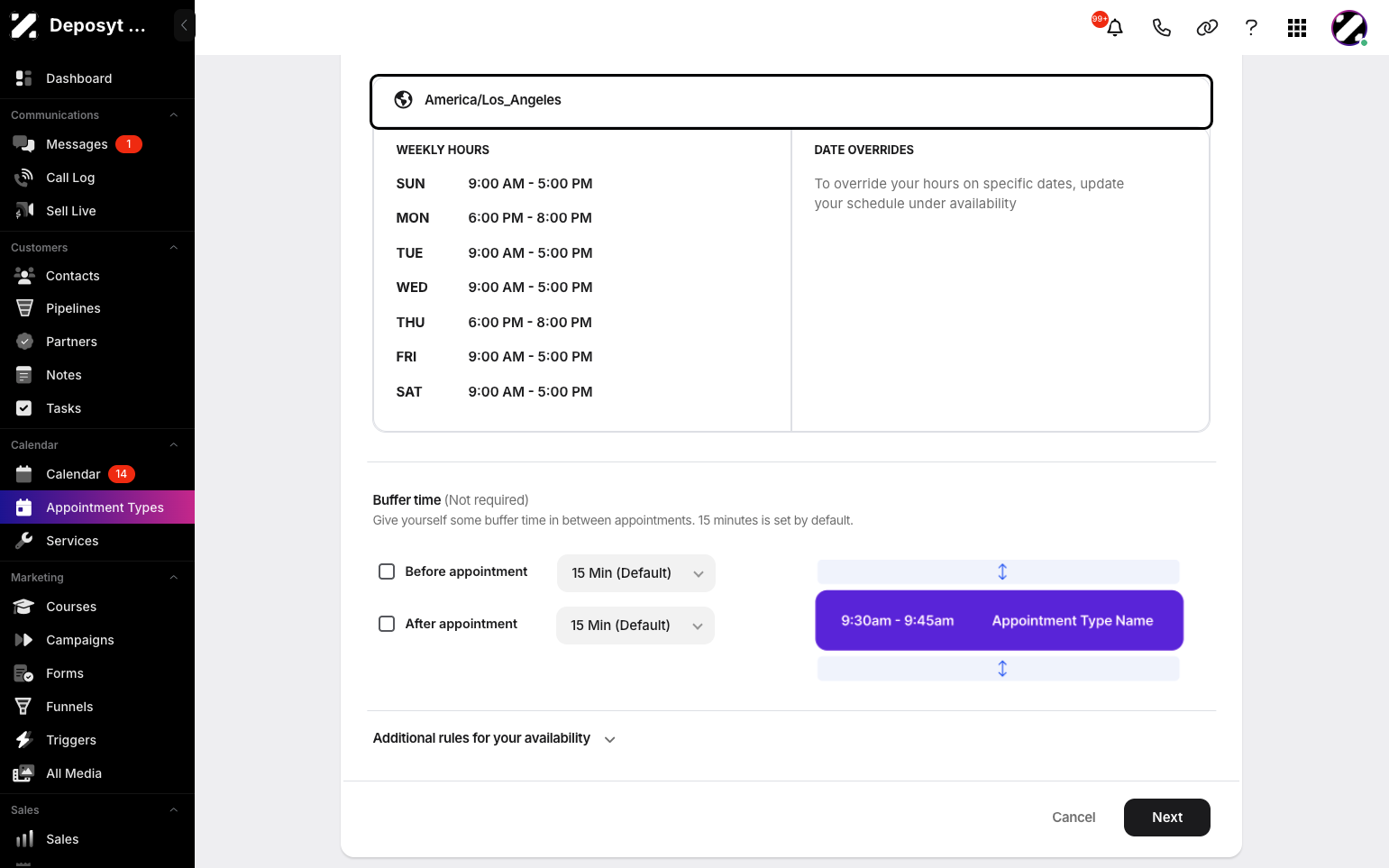Enable the After appointment checkbox
This screenshot has width=1389, height=868.
387,624
